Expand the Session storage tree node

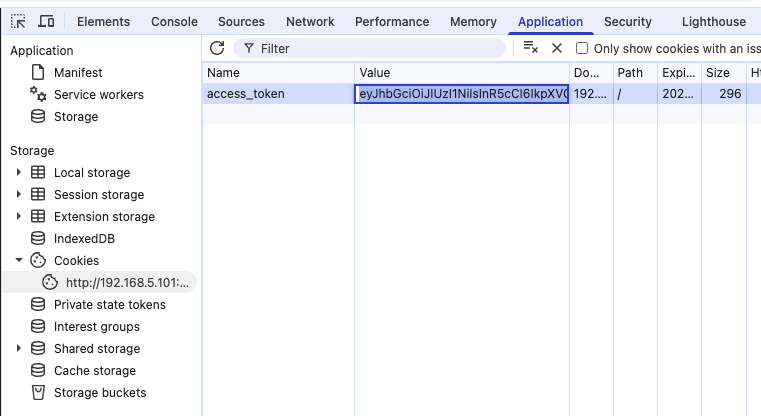[18, 195]
